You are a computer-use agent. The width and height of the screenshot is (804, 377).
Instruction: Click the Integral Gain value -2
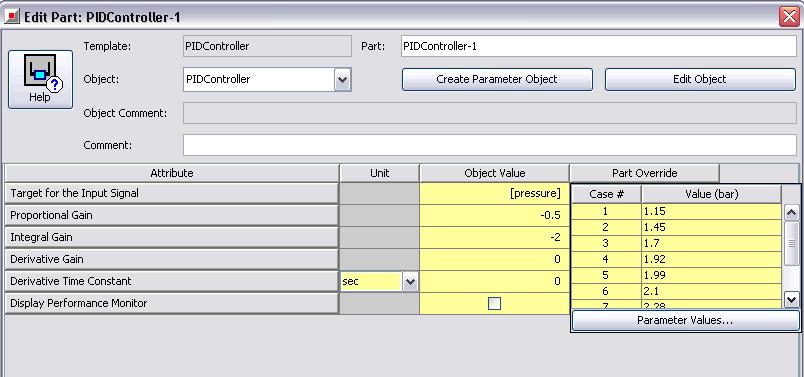(495, 237)
